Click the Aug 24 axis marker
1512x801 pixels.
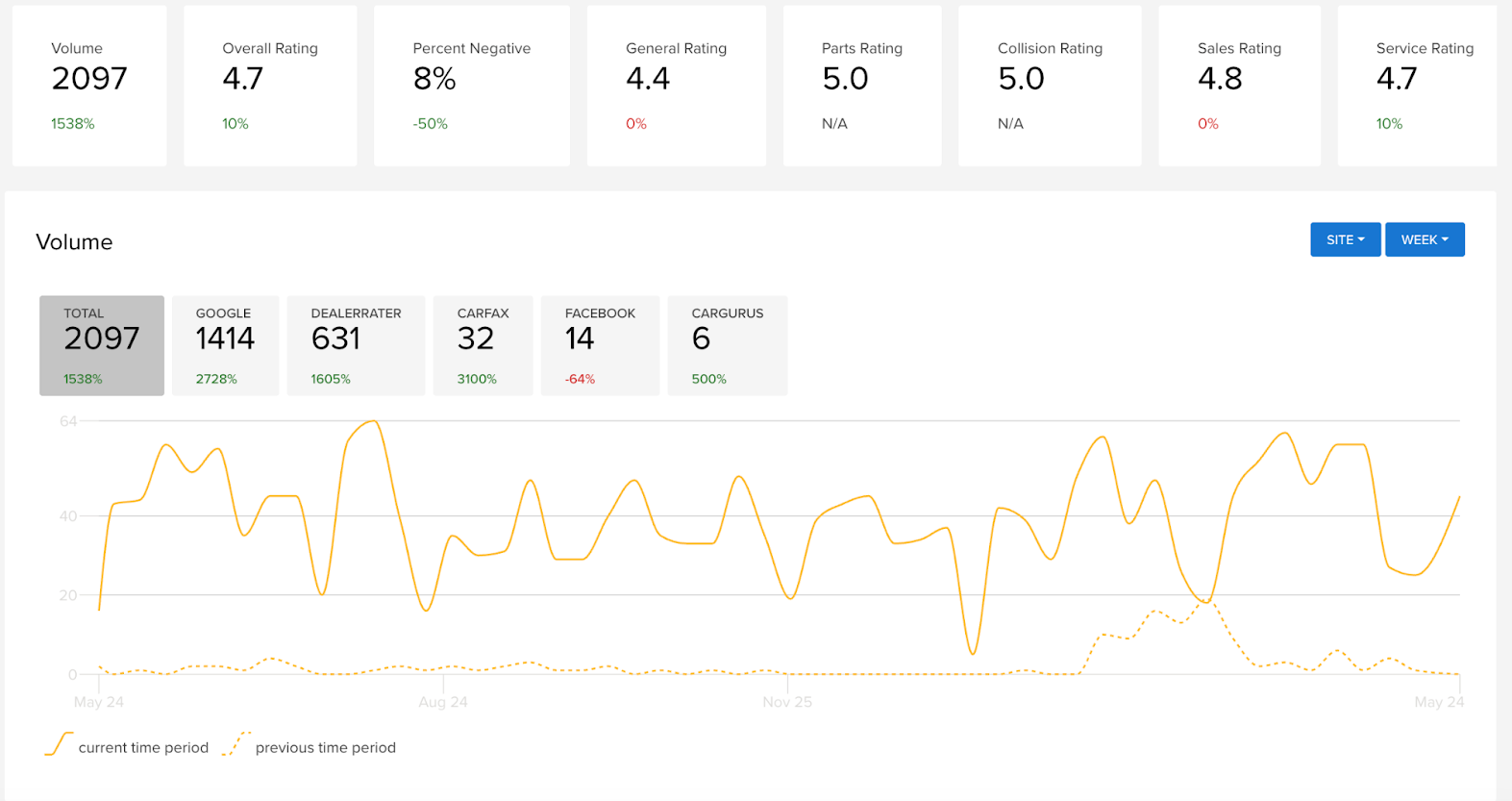[x=443, y=702]
